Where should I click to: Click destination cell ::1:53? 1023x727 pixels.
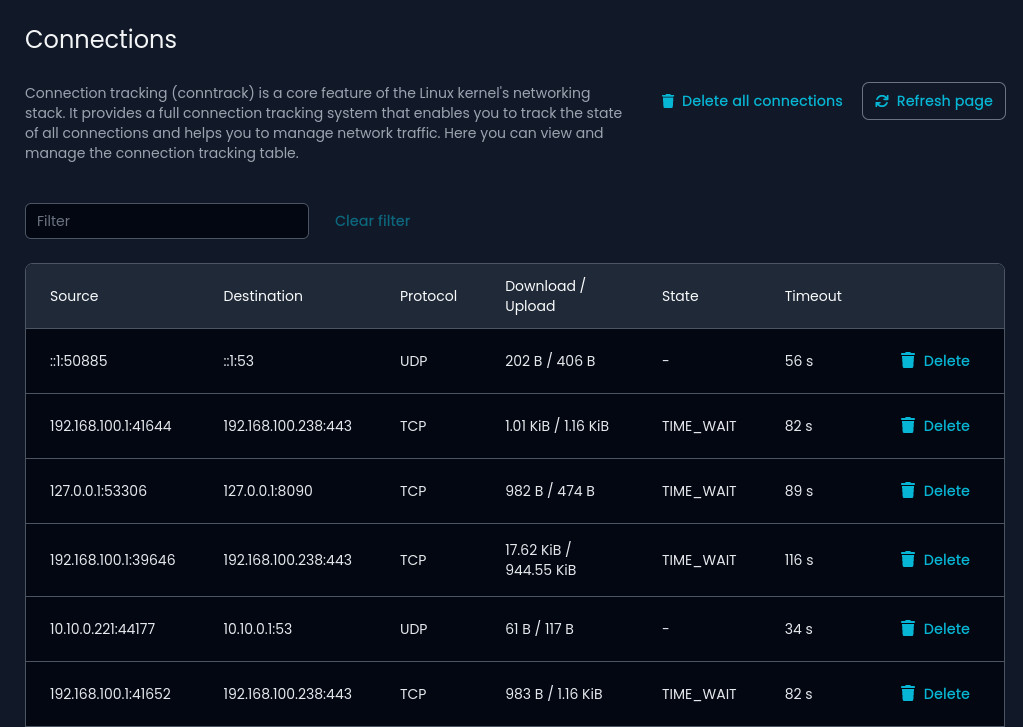(x=238, y=361)
